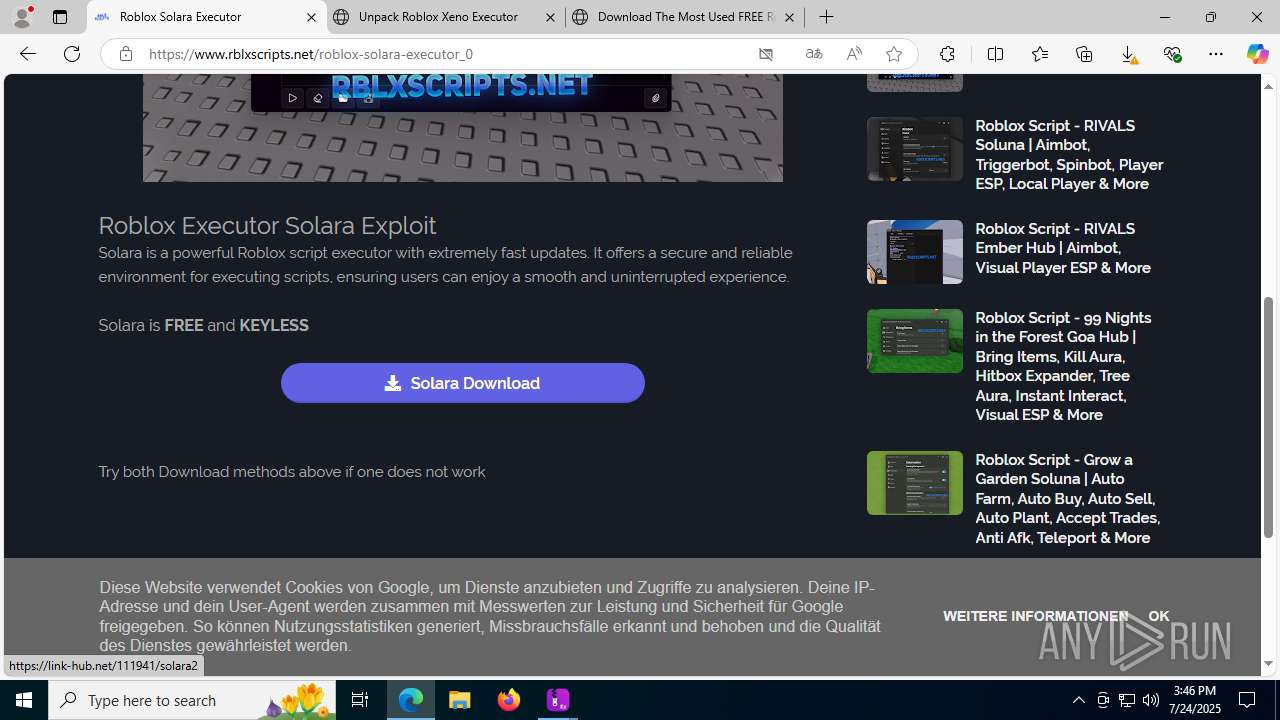Refresh the current page
1280x720 pixels.
(x=72, y=54)
